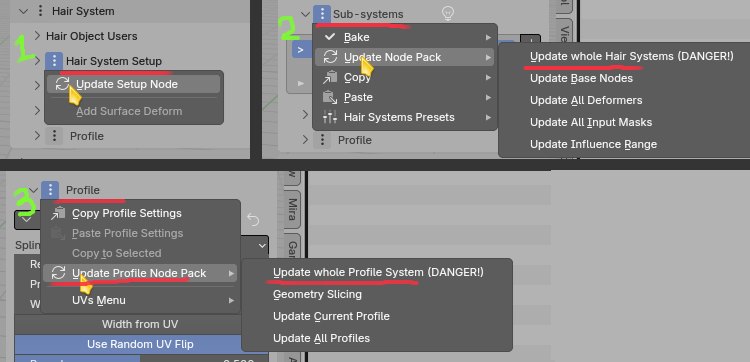Open the dropdown chevron right of Copy to Selected
This screenshot has width=750, height=362.
tap(262, 246)
